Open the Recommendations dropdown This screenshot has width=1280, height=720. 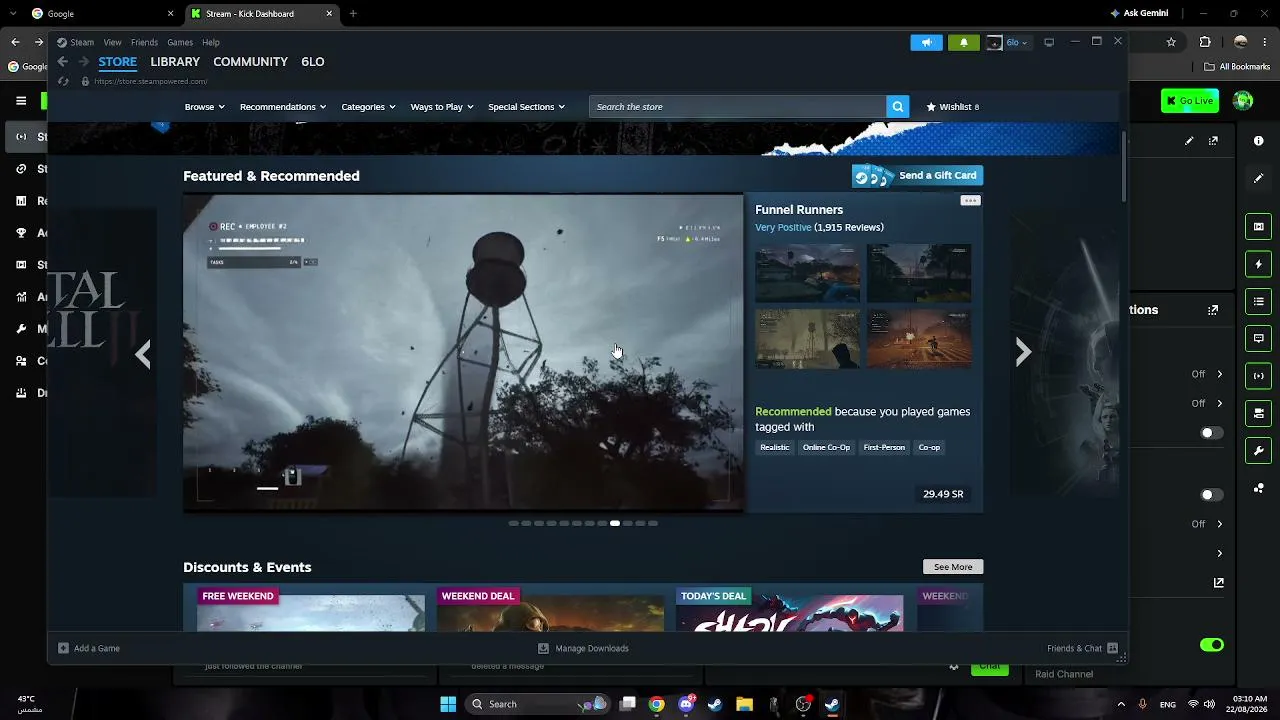coord(282,107)
